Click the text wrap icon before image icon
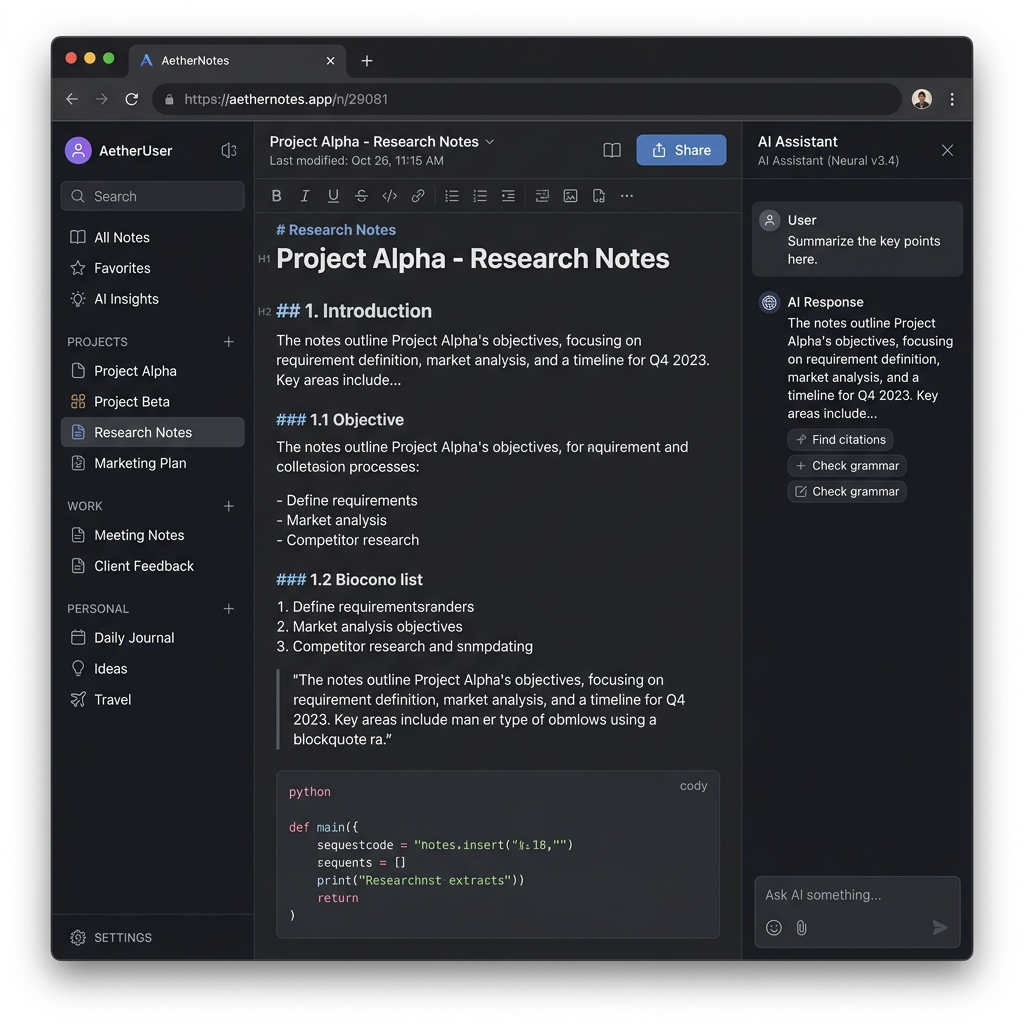The height and width of the screenshot is (1024, 1024). point(541,196)
